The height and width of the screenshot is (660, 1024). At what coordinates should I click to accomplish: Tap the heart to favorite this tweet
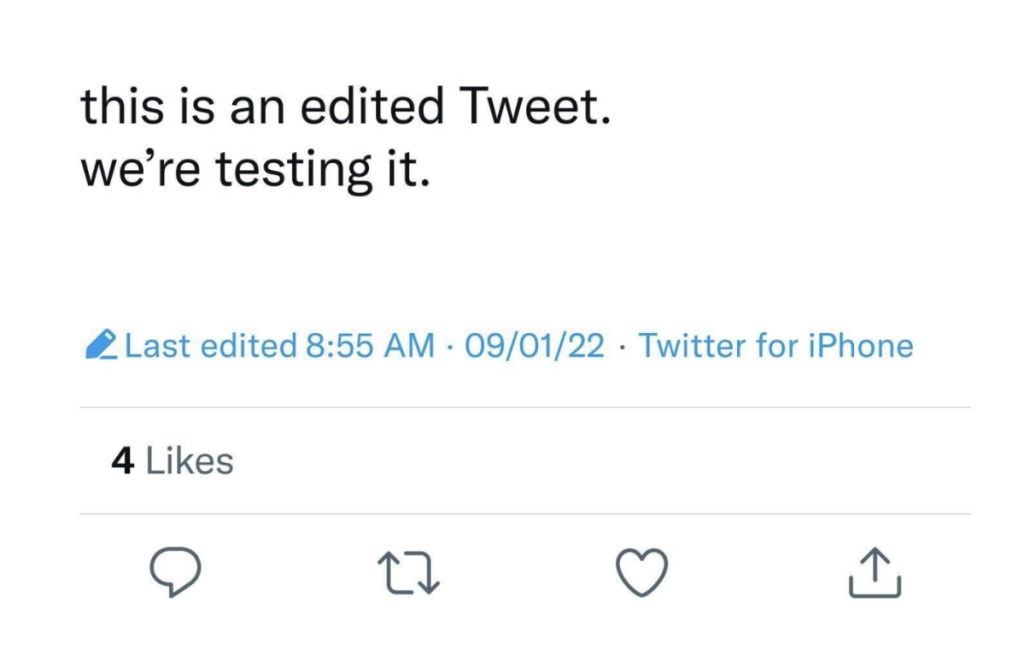pyautogui.click(x=641, y=572)
